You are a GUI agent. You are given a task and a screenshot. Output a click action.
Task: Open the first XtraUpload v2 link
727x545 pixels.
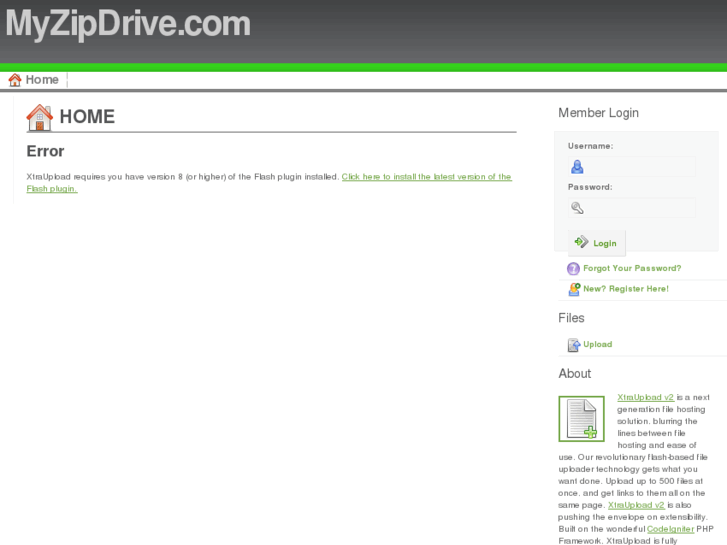pyautogui.click(x=645, y=398)
